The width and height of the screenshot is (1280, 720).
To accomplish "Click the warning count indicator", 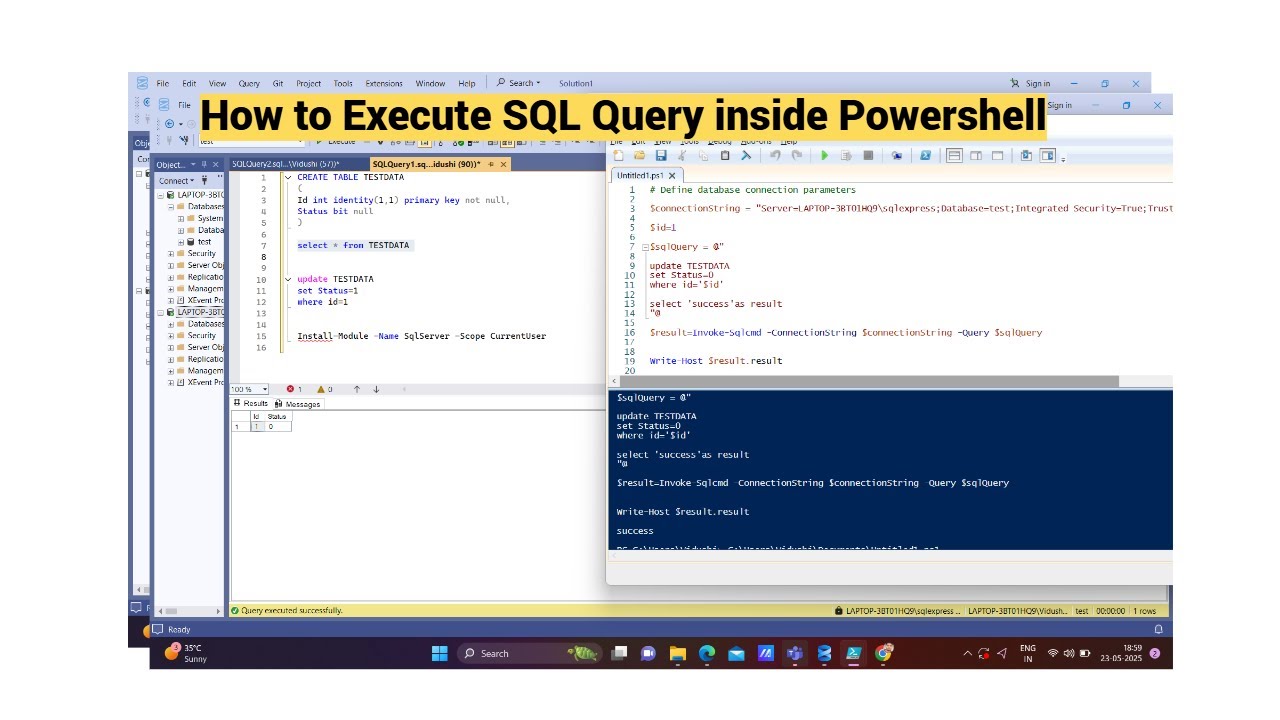I will [x=325, y=389].
